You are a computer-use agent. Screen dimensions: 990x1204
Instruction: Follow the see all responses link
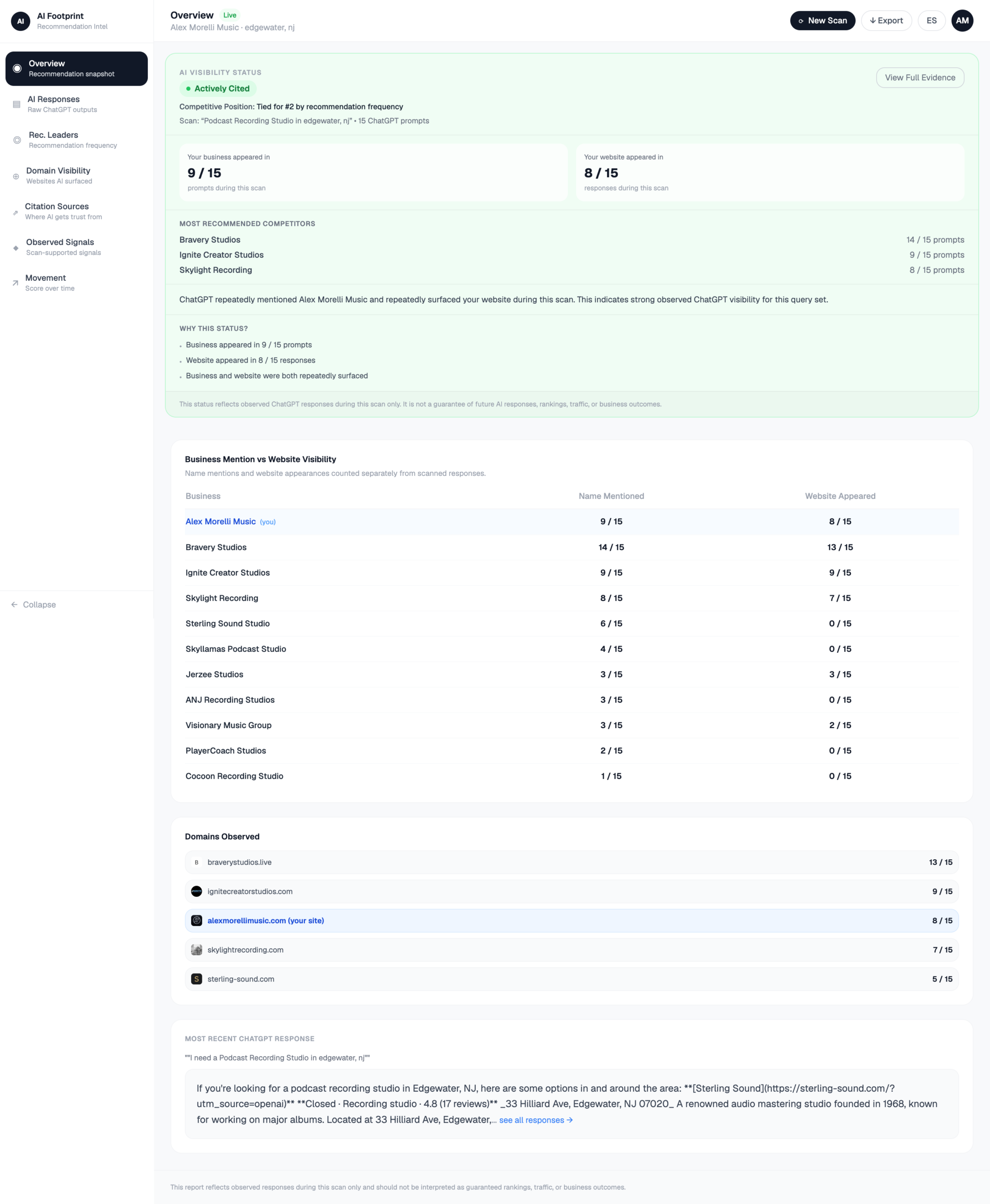pos(535,1120)
